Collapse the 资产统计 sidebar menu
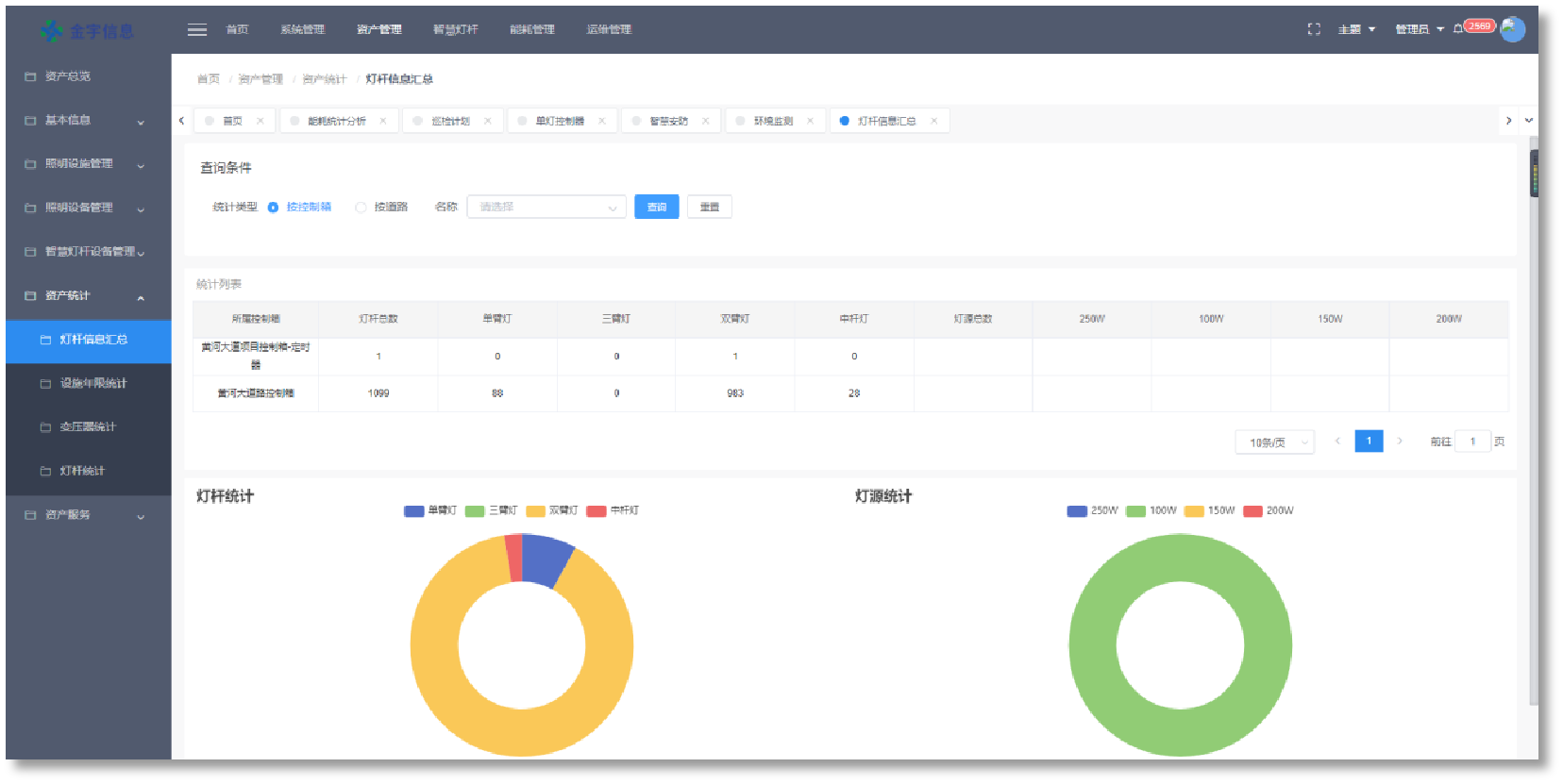1563x784 pixels. pyautogui.click(x=88, y=296)
